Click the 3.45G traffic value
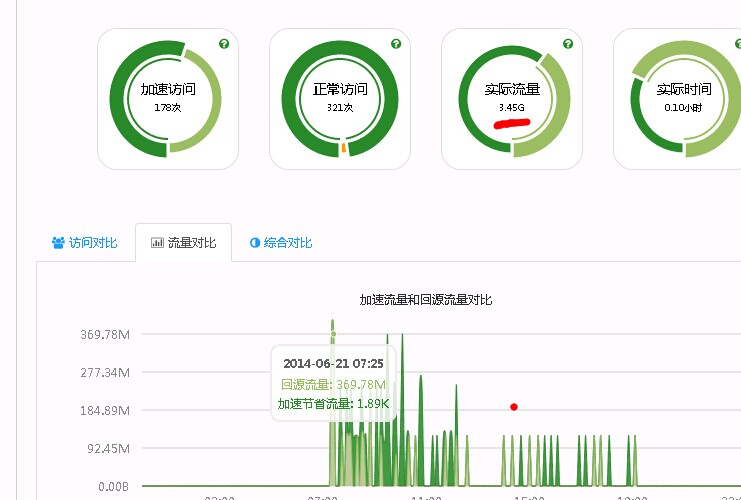The width and height of the screenshot is (741, 500). click(512, 108)
